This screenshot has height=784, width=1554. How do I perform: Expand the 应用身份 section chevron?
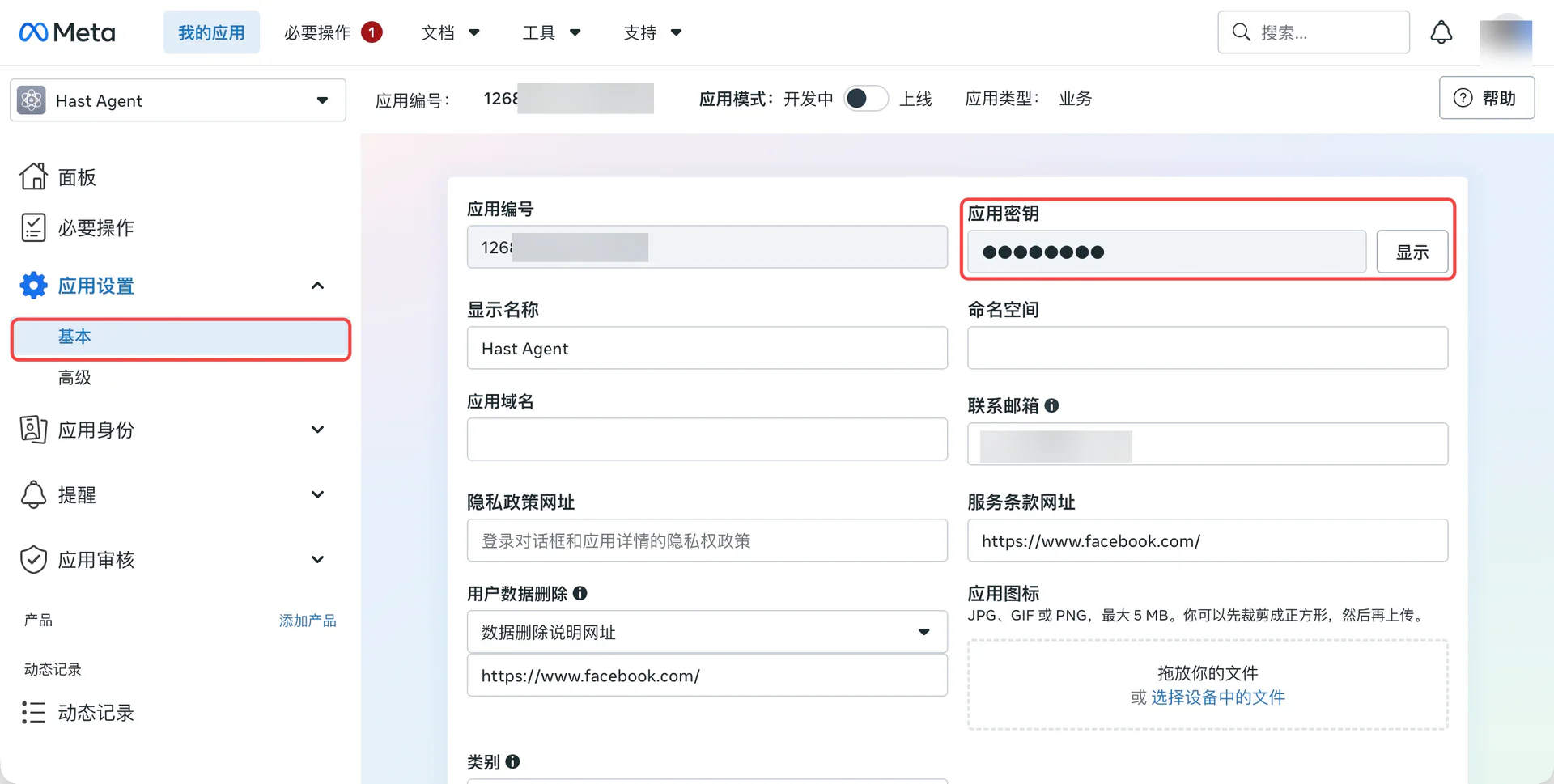pos(317,430)
